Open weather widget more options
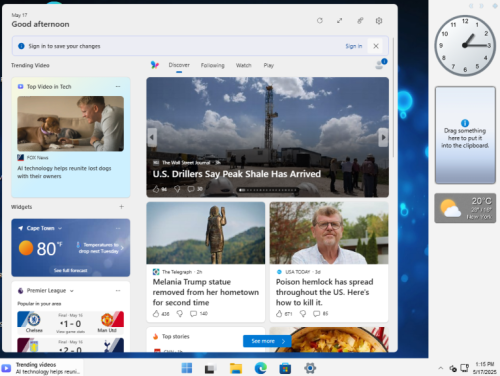This screenshot has width=500, height=376. pos(118,228)
